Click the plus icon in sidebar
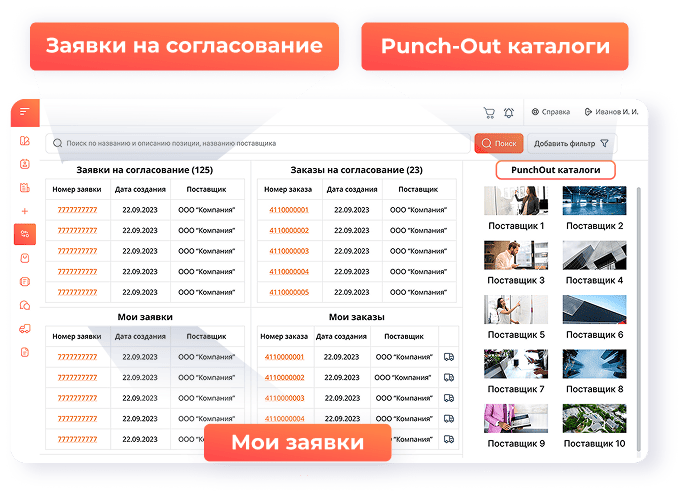The height and width of the screenshot is (494, 682). click(x=25, y=211)
